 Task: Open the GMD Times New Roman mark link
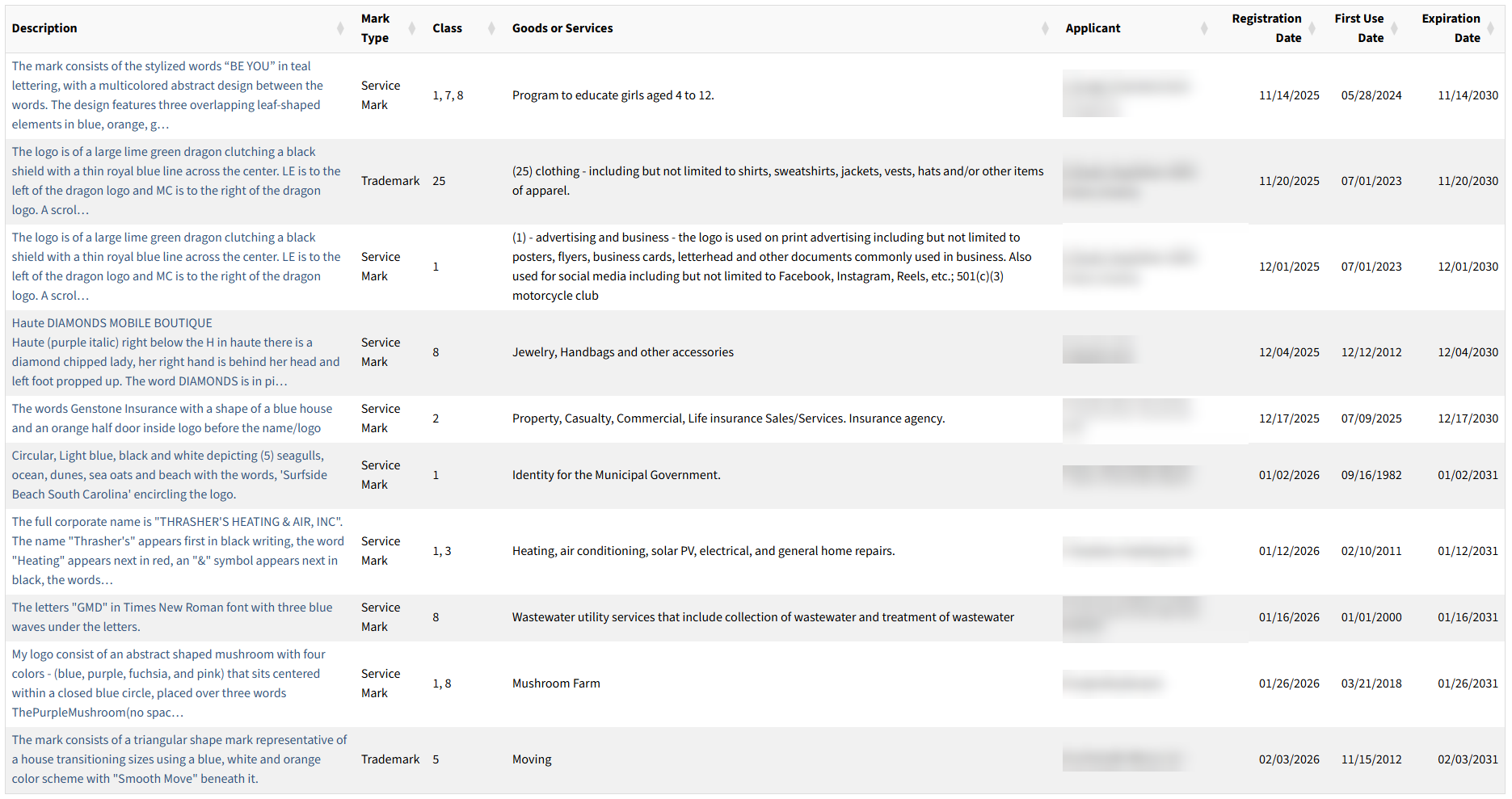(172, 617)
